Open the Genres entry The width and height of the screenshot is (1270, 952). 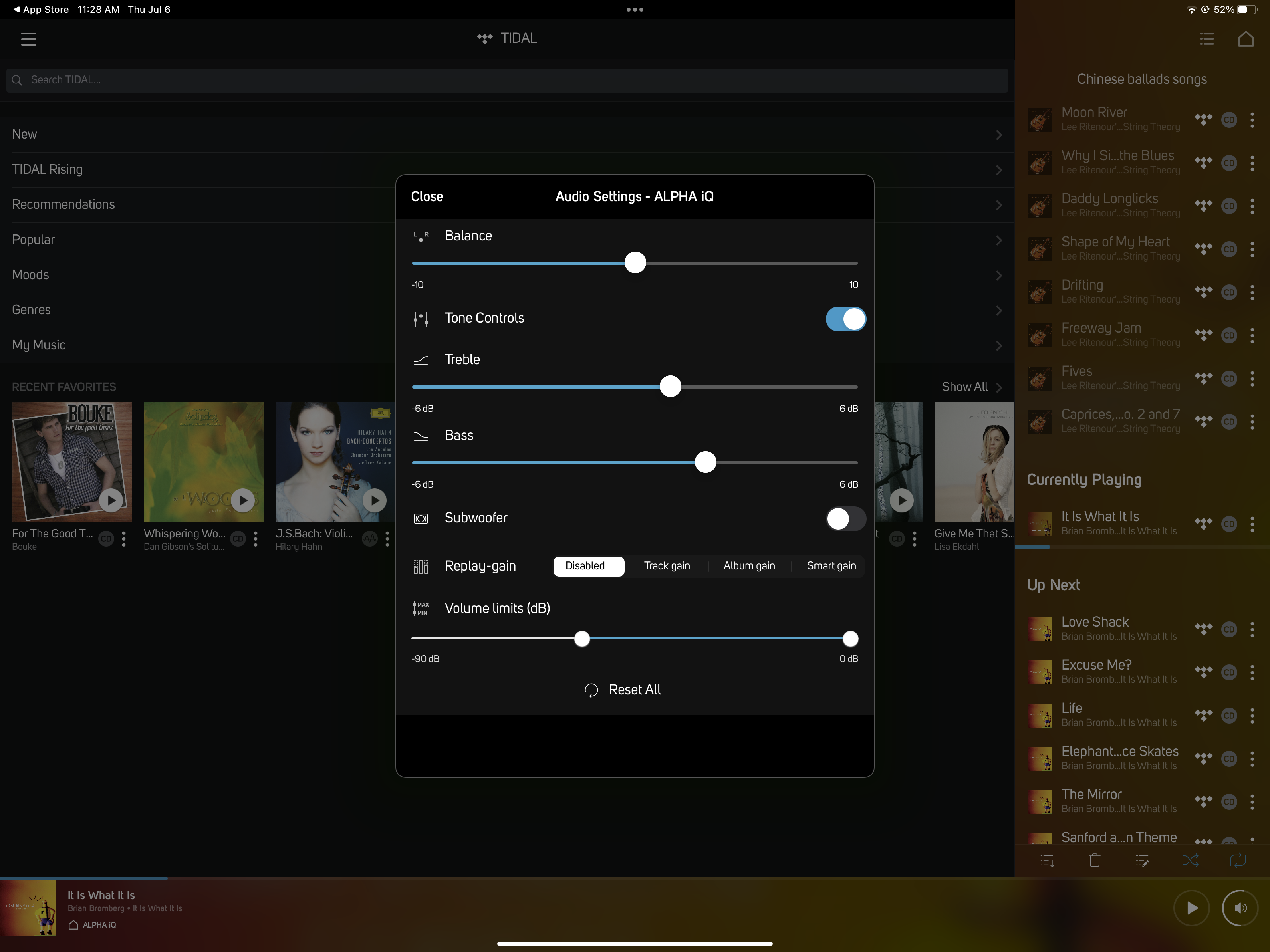507,310
